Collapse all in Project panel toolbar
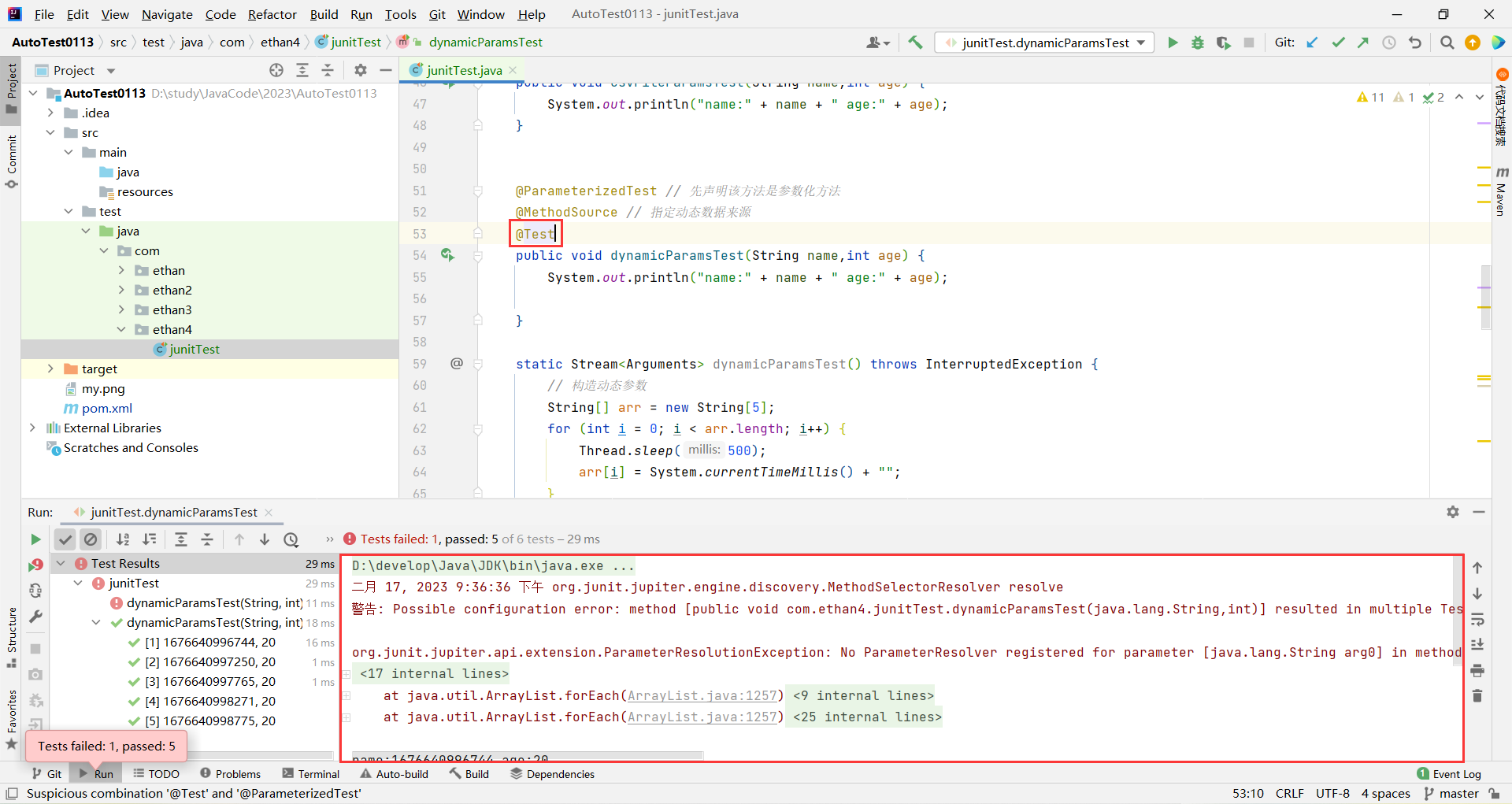The image size is (1512, 804). (x=328, y=70)
